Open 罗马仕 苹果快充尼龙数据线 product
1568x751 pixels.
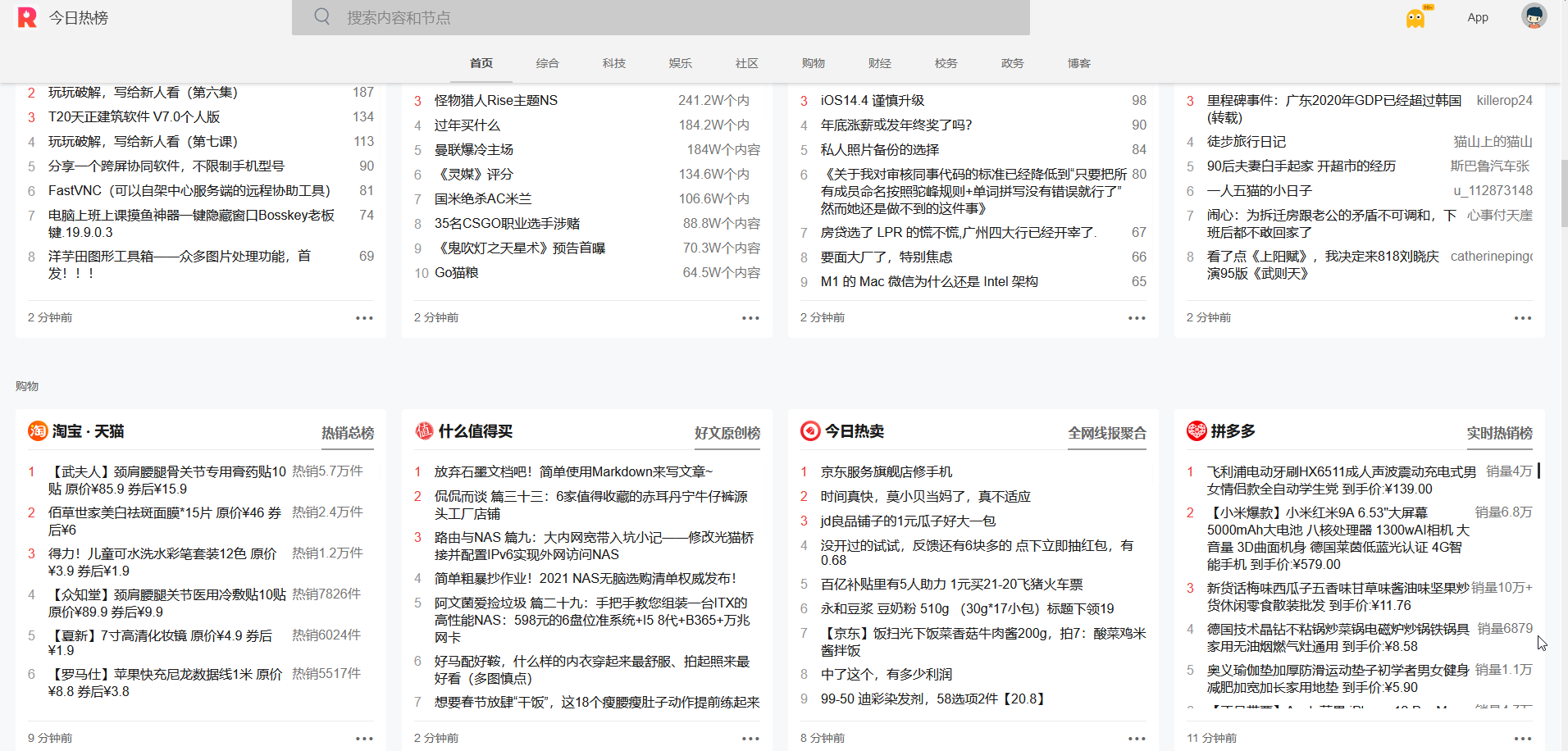[x=165, y=682]
